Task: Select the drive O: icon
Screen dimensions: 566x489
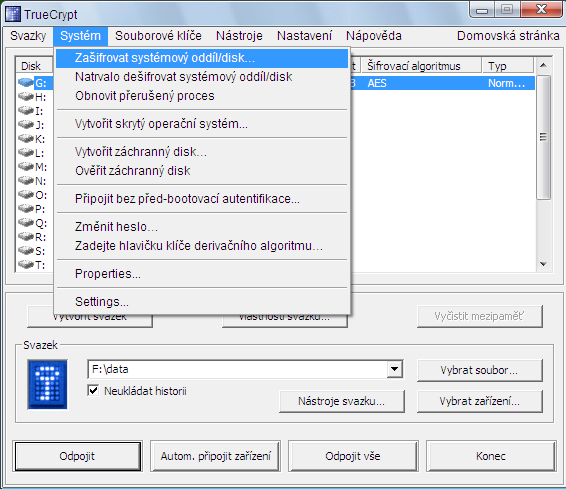Action: 26,195
